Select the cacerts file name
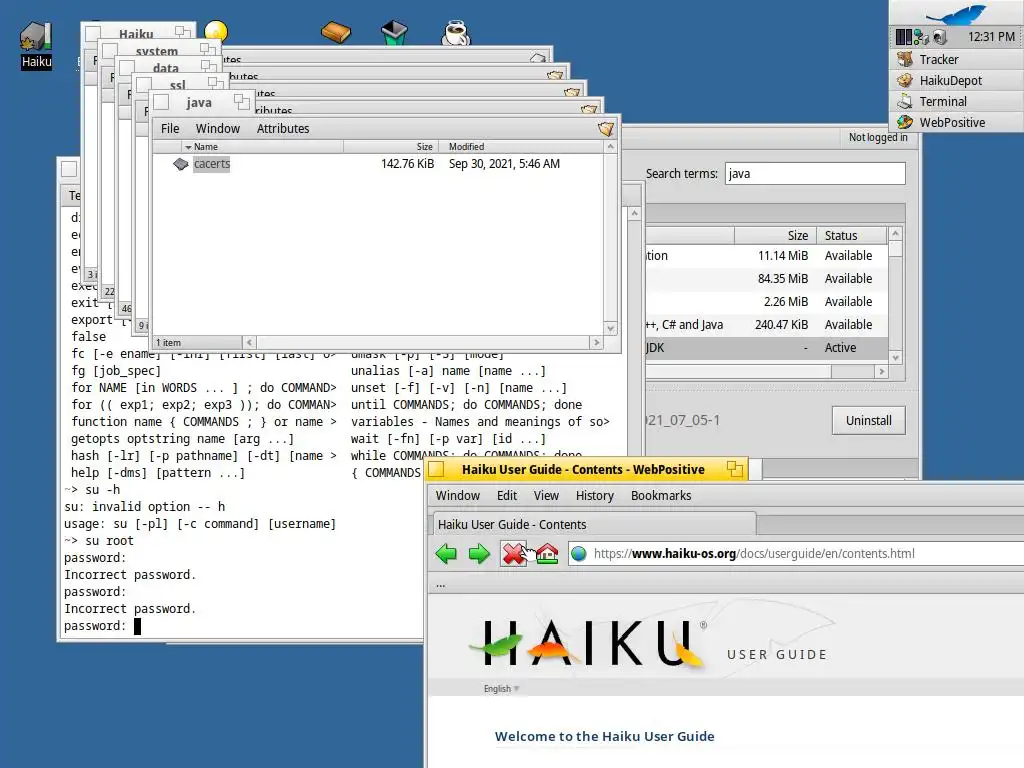 tap(212, 164)
